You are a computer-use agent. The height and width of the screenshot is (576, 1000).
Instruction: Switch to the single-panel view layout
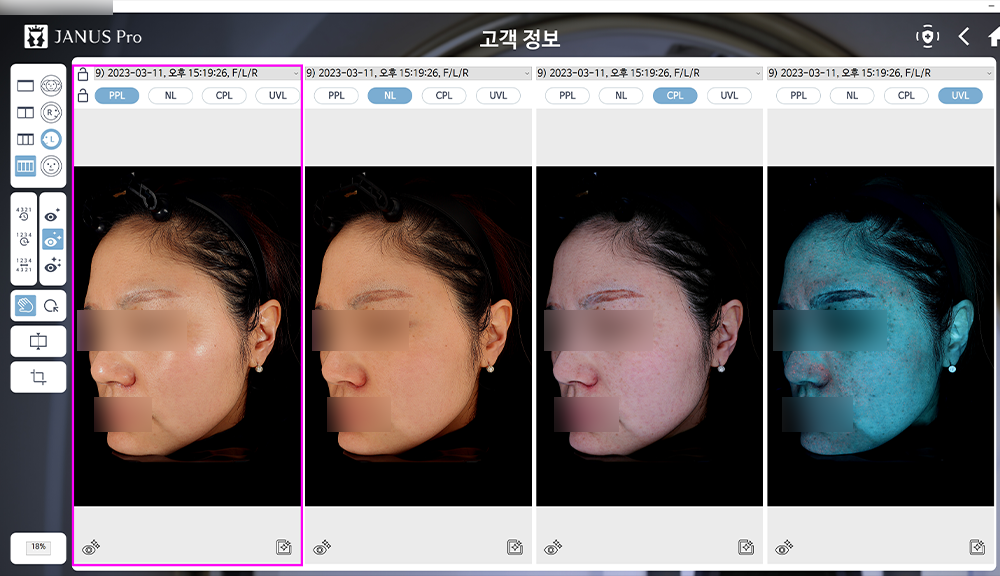point(26,85)
